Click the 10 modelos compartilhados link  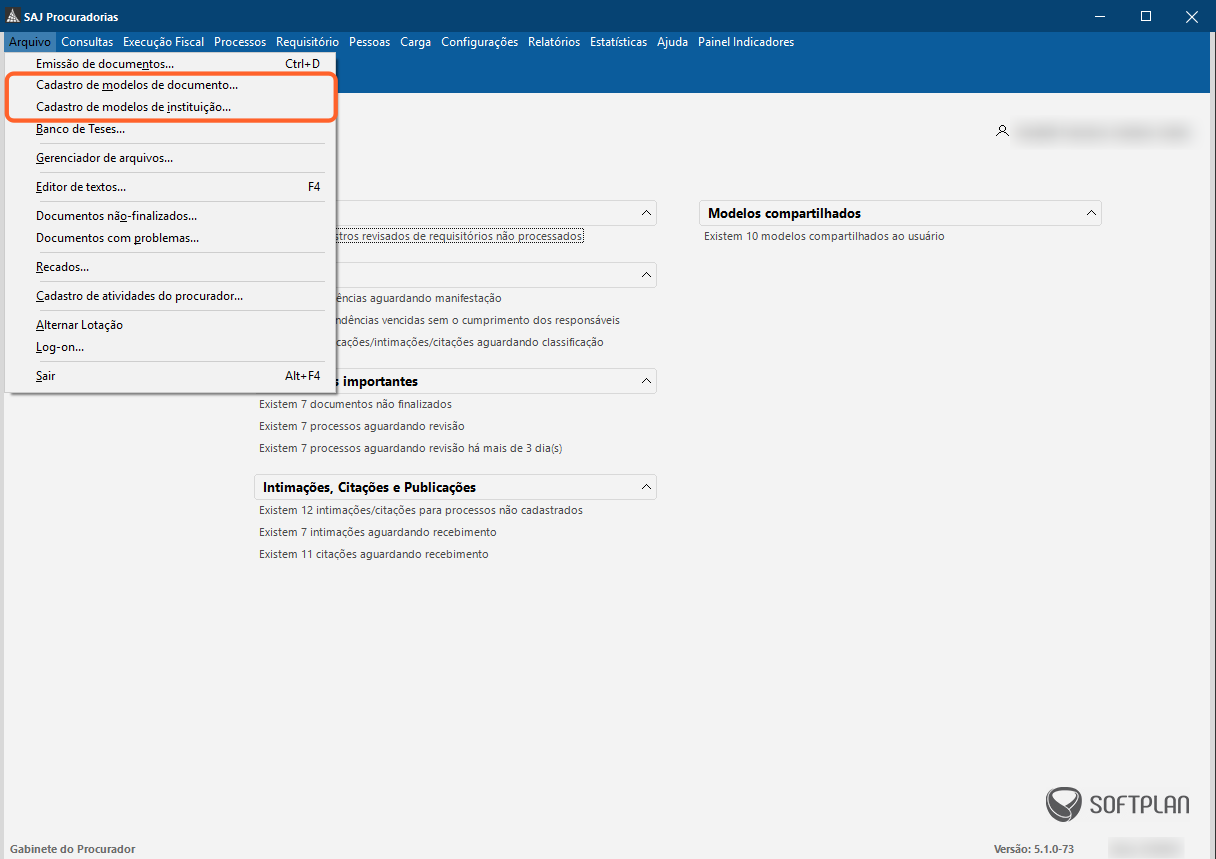coord(824,236)
